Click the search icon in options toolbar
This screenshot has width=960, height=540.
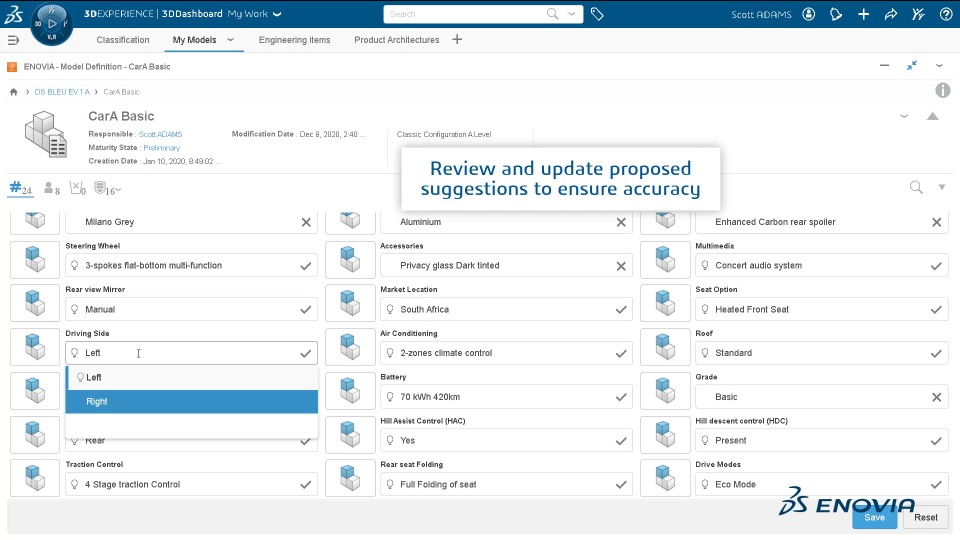916,187
